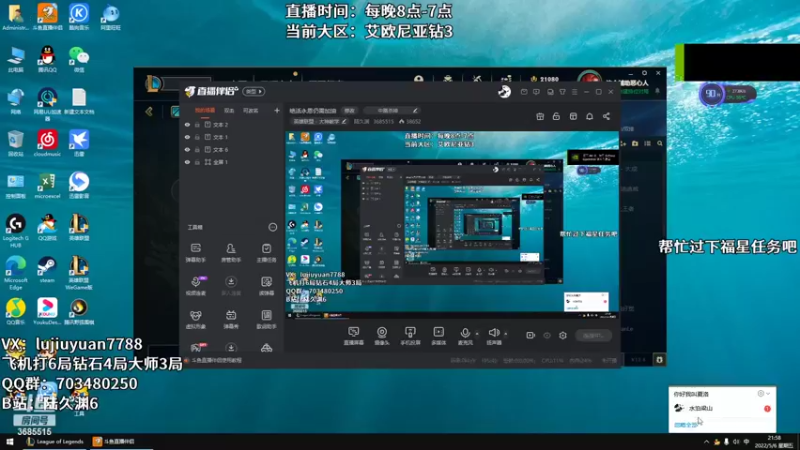Screen dimensions: 800x450
Task: Open the shop icon in stream header
Action: 573,116
